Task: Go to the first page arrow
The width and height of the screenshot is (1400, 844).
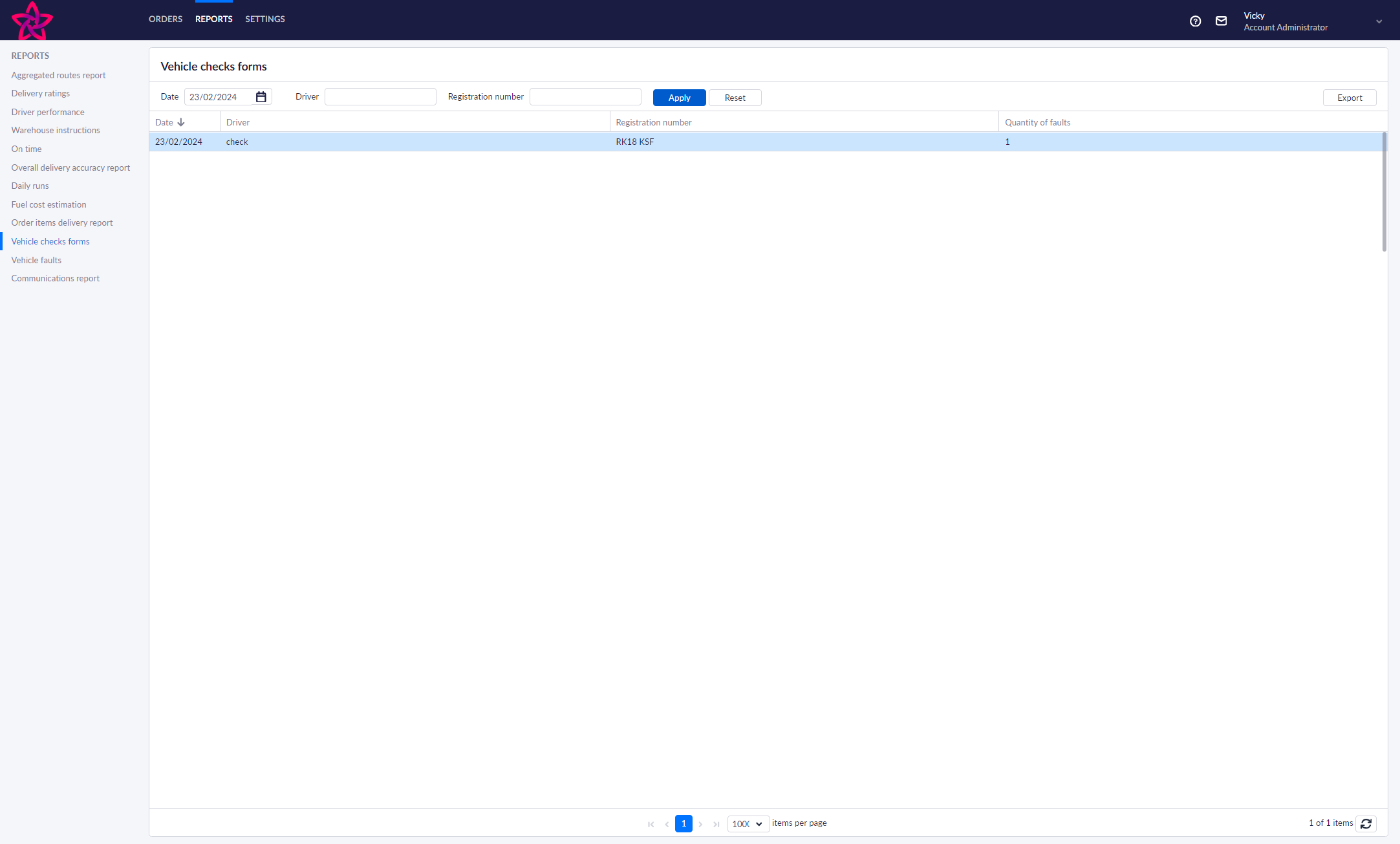Action: click(x=651, y=824)
